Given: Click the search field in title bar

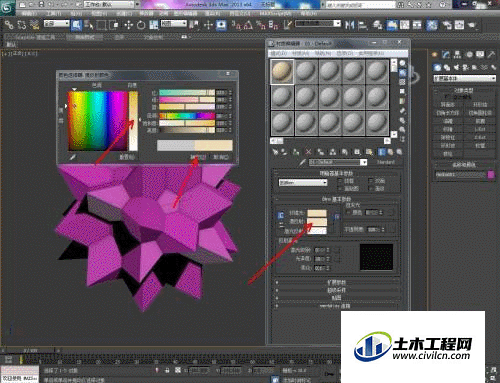Looking at the screenshot, I should [360, 5].
